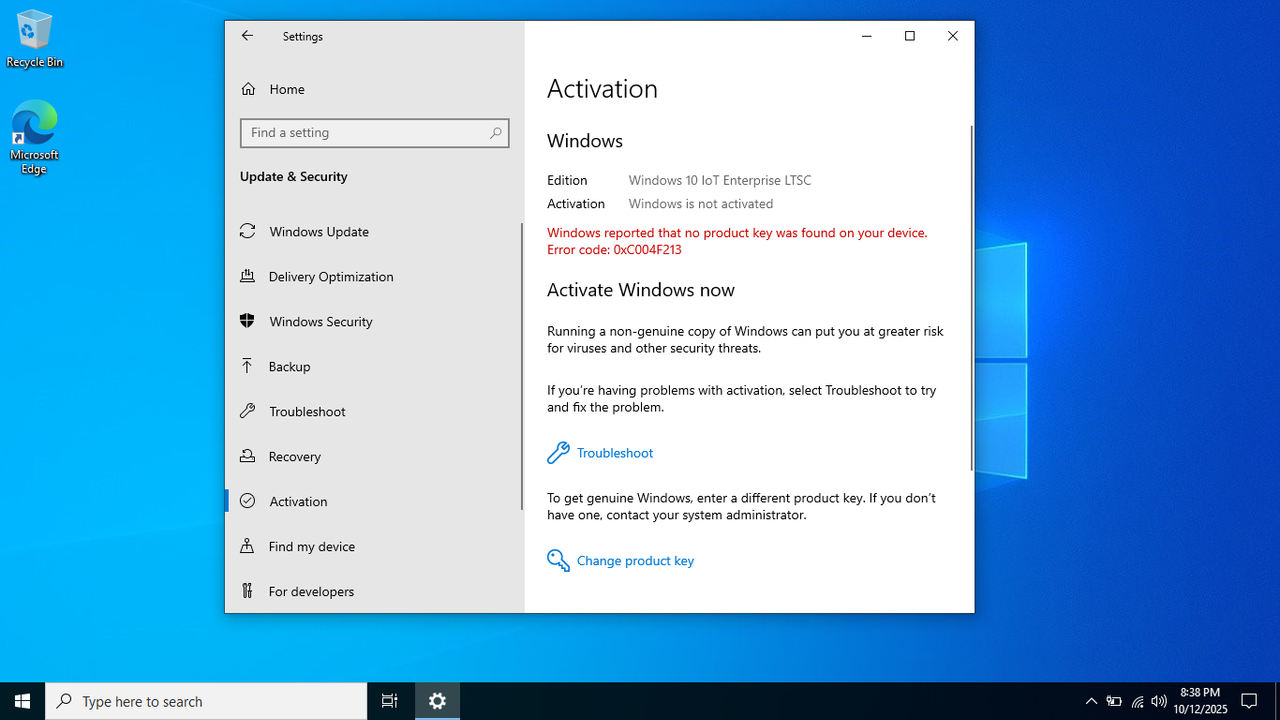Click the Change product key link

tap(635, 561)
